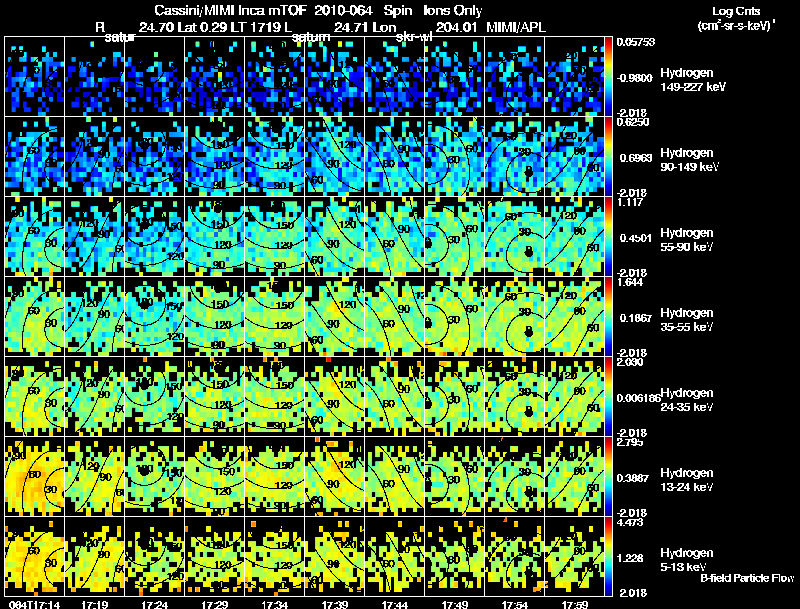The width and height of the screenshot is (800, 609).
Task: Click the colorbar midpoint value '0.4501'
Action: tap(634, 238)
